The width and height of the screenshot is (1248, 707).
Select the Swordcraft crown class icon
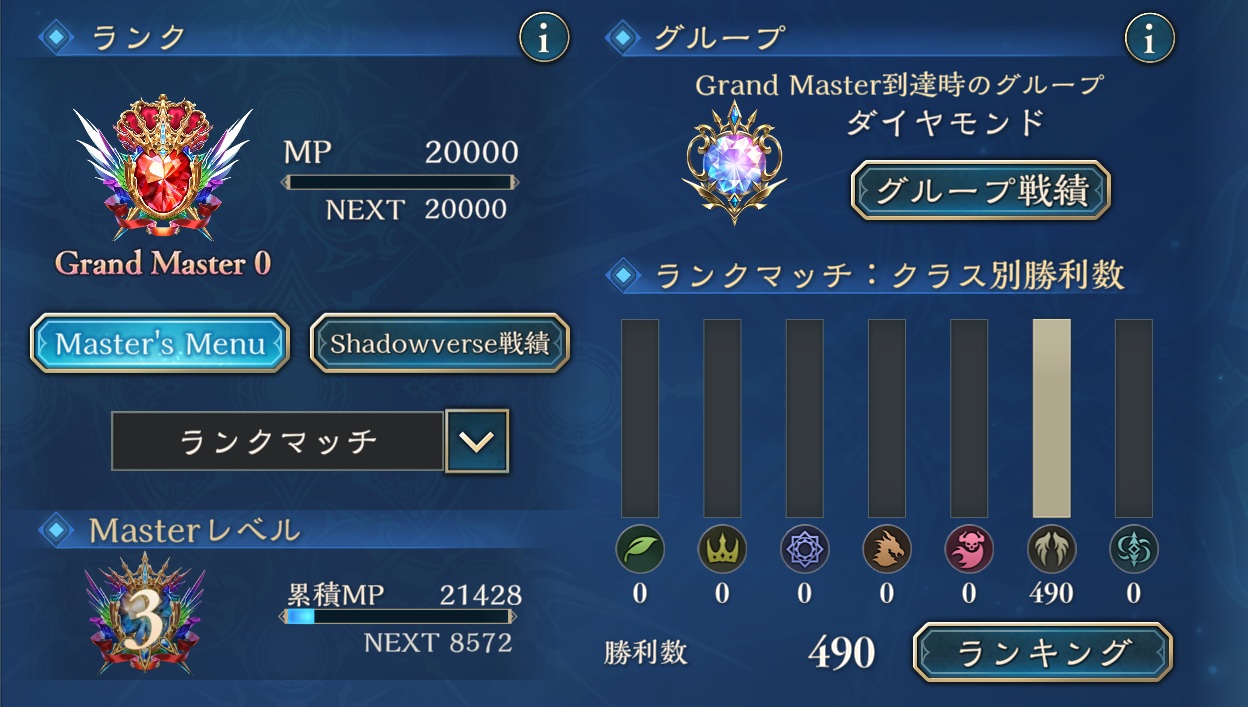tap(722, 549)
